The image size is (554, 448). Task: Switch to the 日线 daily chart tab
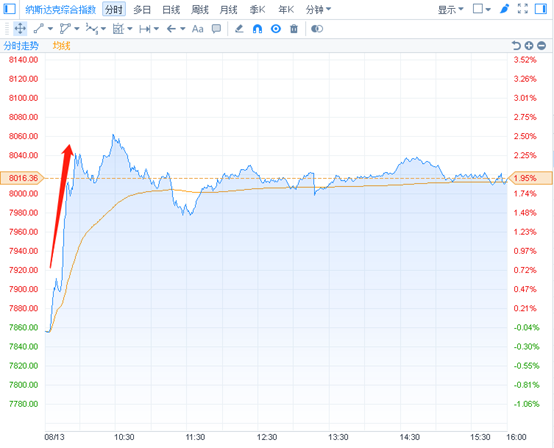(171, 10)
